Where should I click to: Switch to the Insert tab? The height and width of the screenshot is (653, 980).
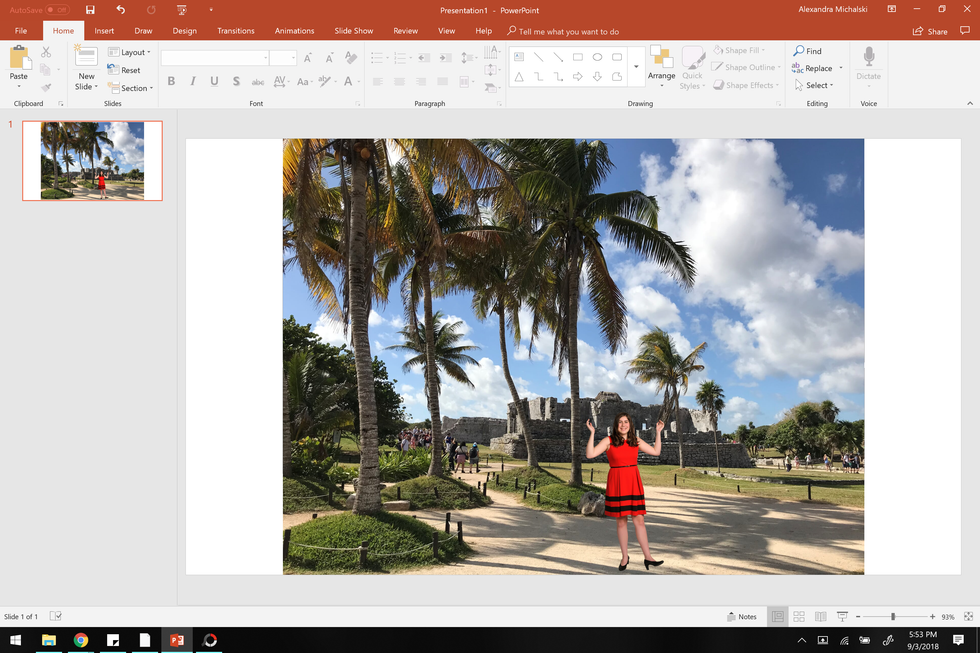(x=104, y=31)
